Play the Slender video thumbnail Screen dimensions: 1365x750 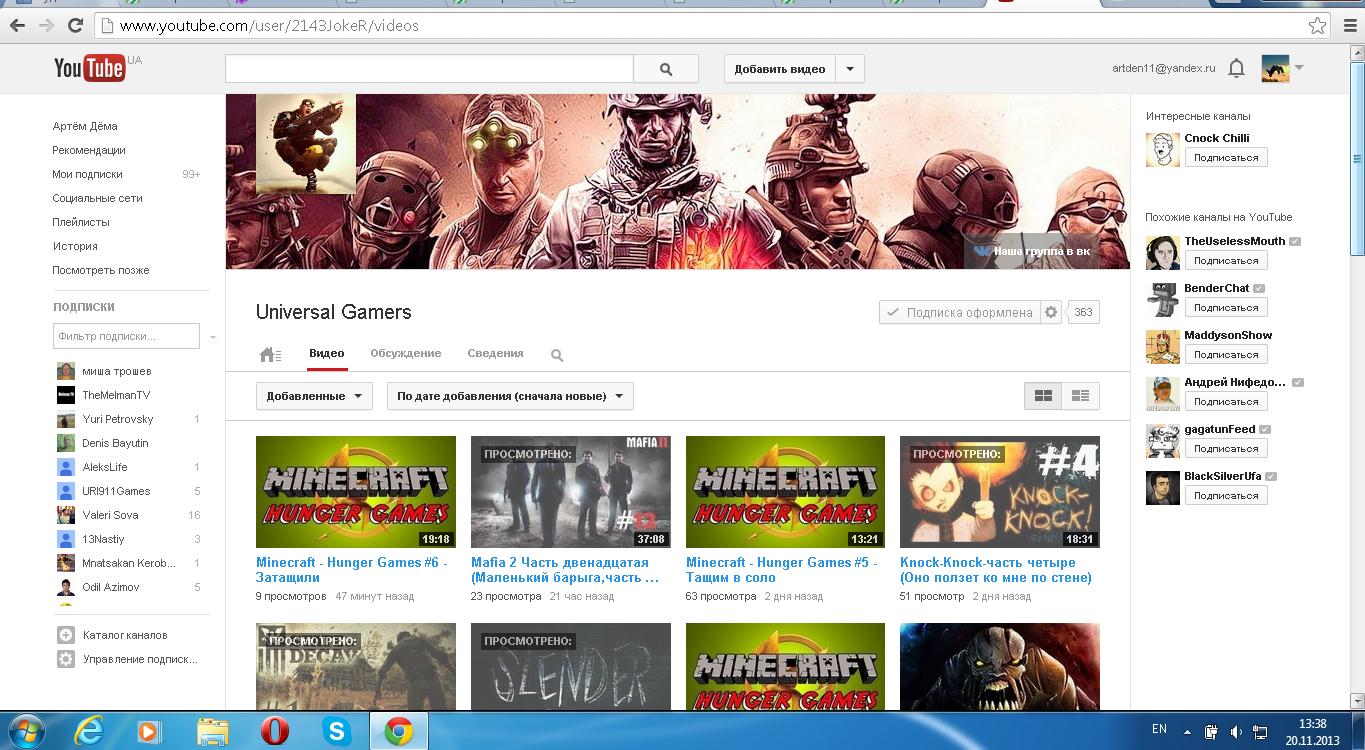(570, 666)
